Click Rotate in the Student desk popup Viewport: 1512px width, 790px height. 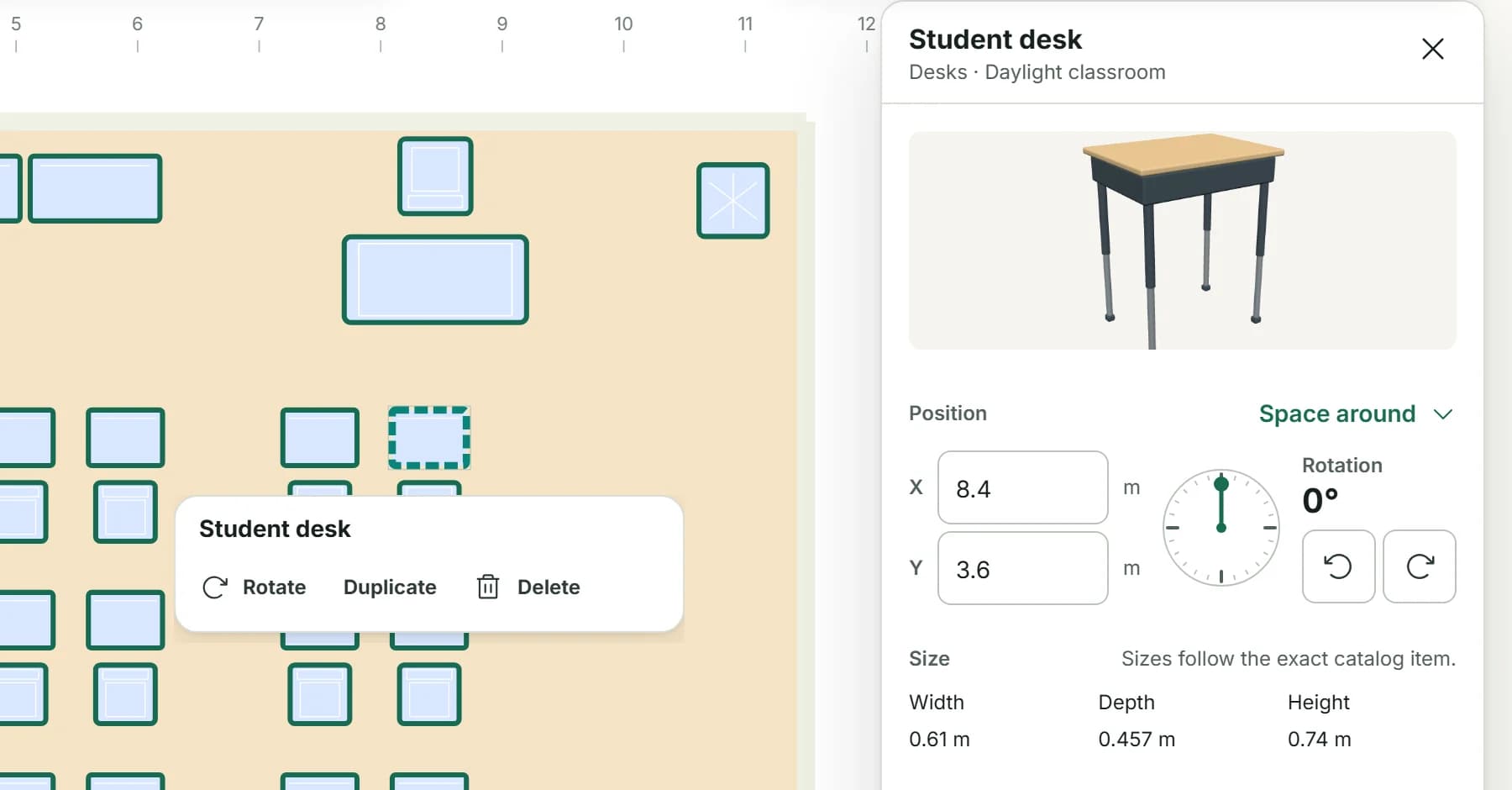[x=255, y=587]
